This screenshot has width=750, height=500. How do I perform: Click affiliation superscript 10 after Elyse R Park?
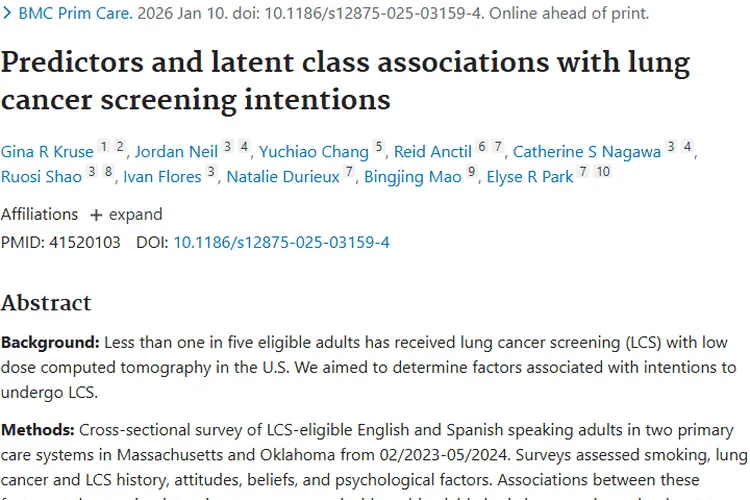(x=602, y=172)
